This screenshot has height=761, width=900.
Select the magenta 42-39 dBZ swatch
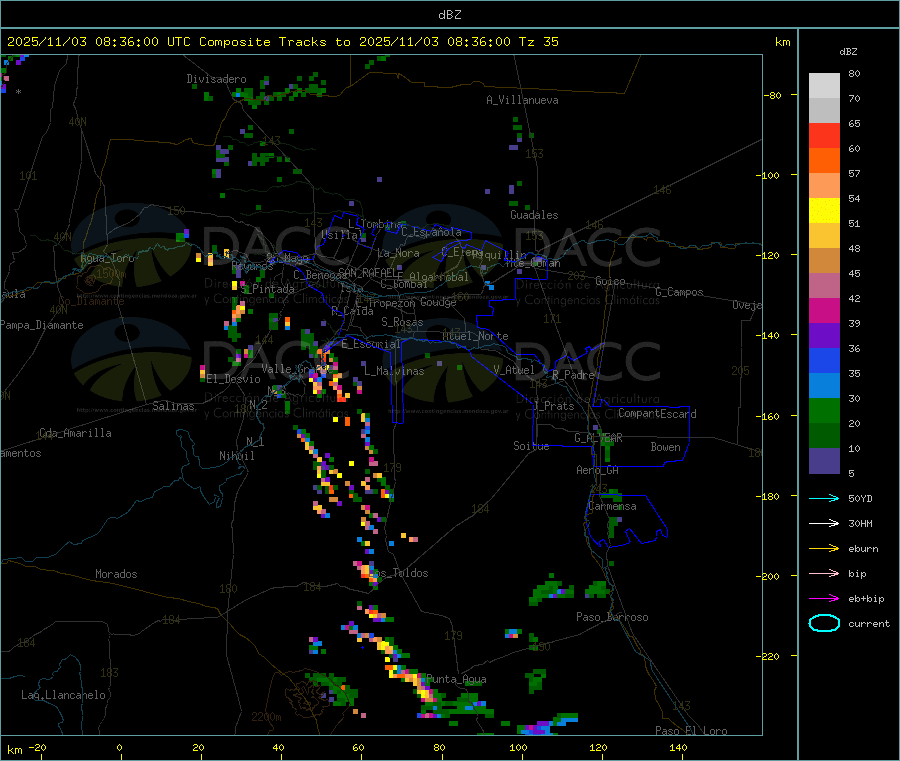pyautogui.click(x=824, y=310)
